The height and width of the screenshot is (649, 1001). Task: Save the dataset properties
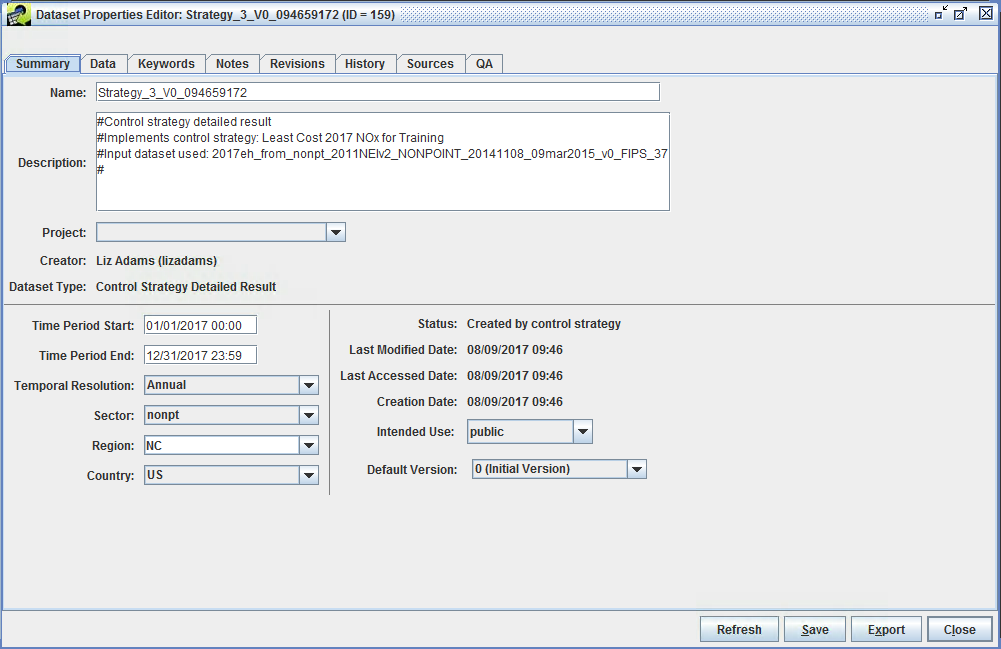click(814, 629)
